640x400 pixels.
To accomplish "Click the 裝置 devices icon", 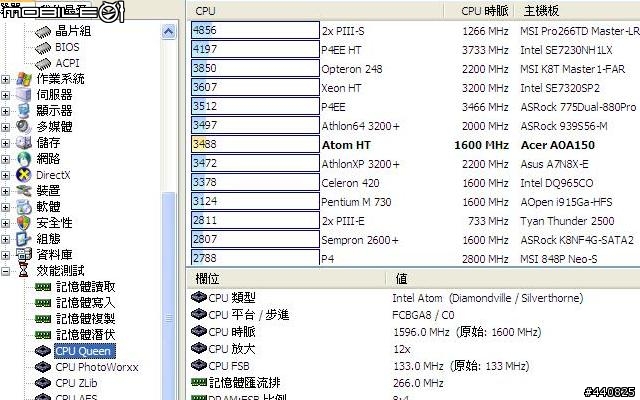I will pos(24,191).
